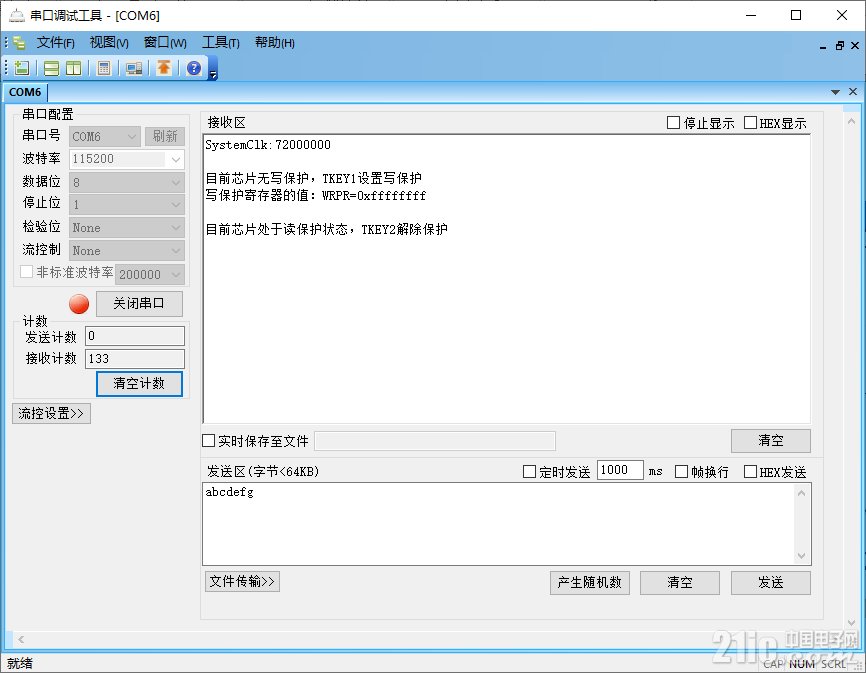Click the 产生随机数 button
This screenshot has width=866, height=673.
(590, 582)
